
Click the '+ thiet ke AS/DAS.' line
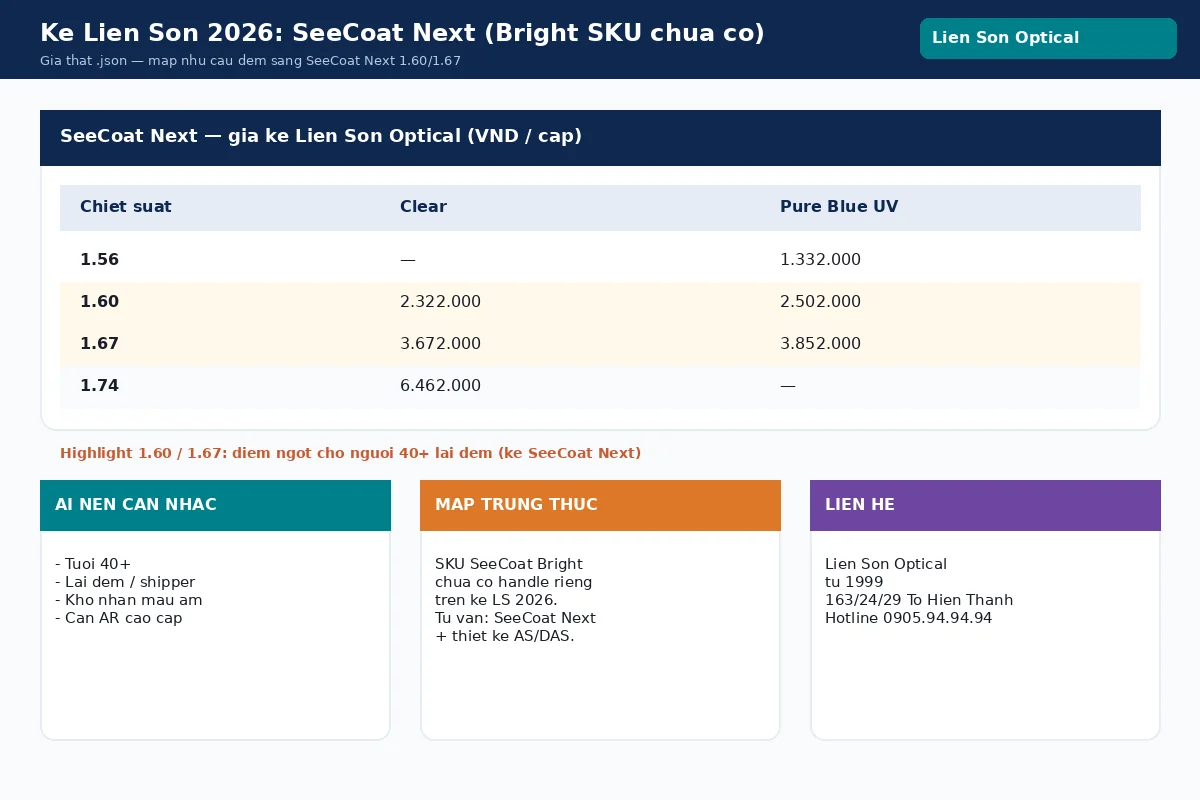point(505,636)
